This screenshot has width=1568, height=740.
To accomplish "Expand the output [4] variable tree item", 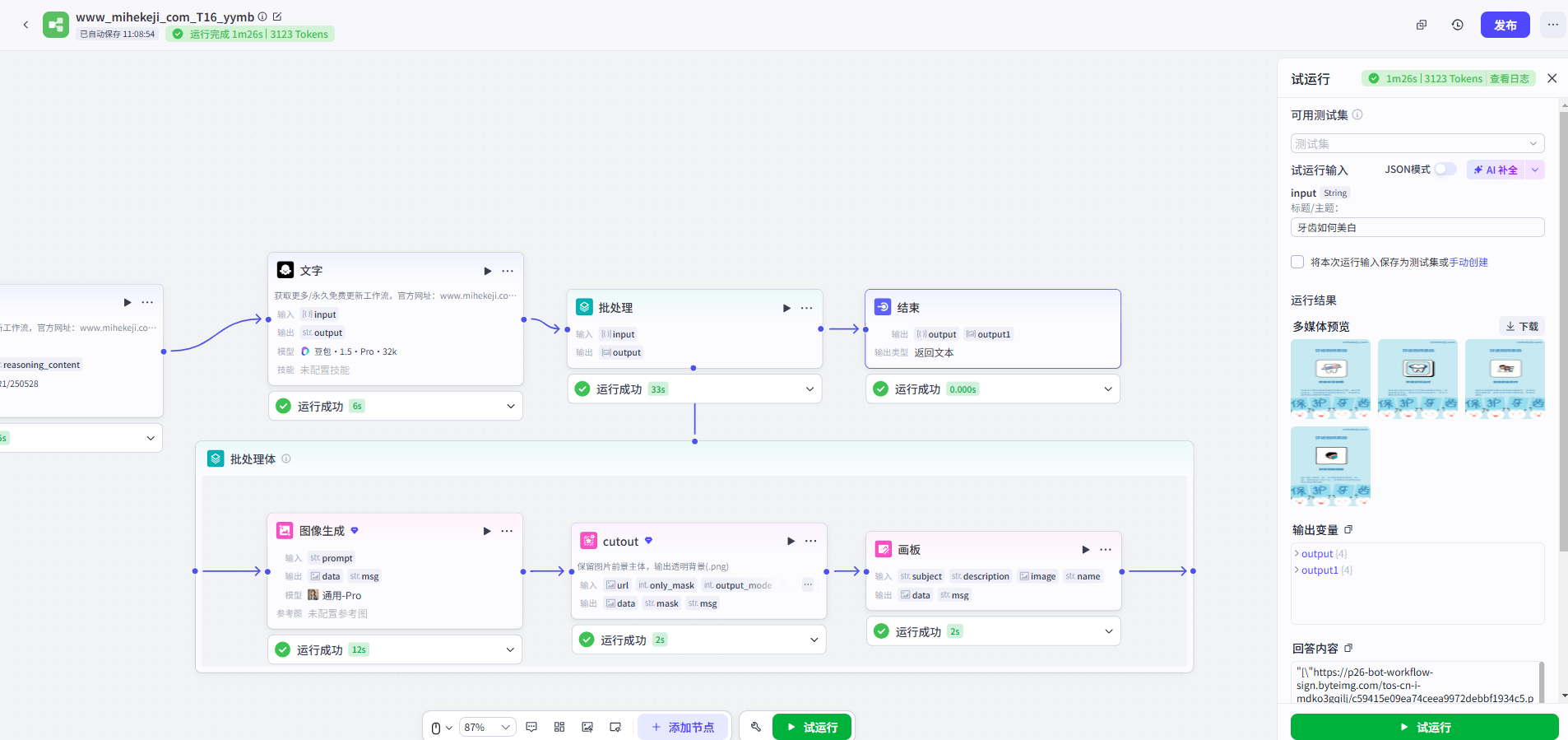I will [1297, 554].
